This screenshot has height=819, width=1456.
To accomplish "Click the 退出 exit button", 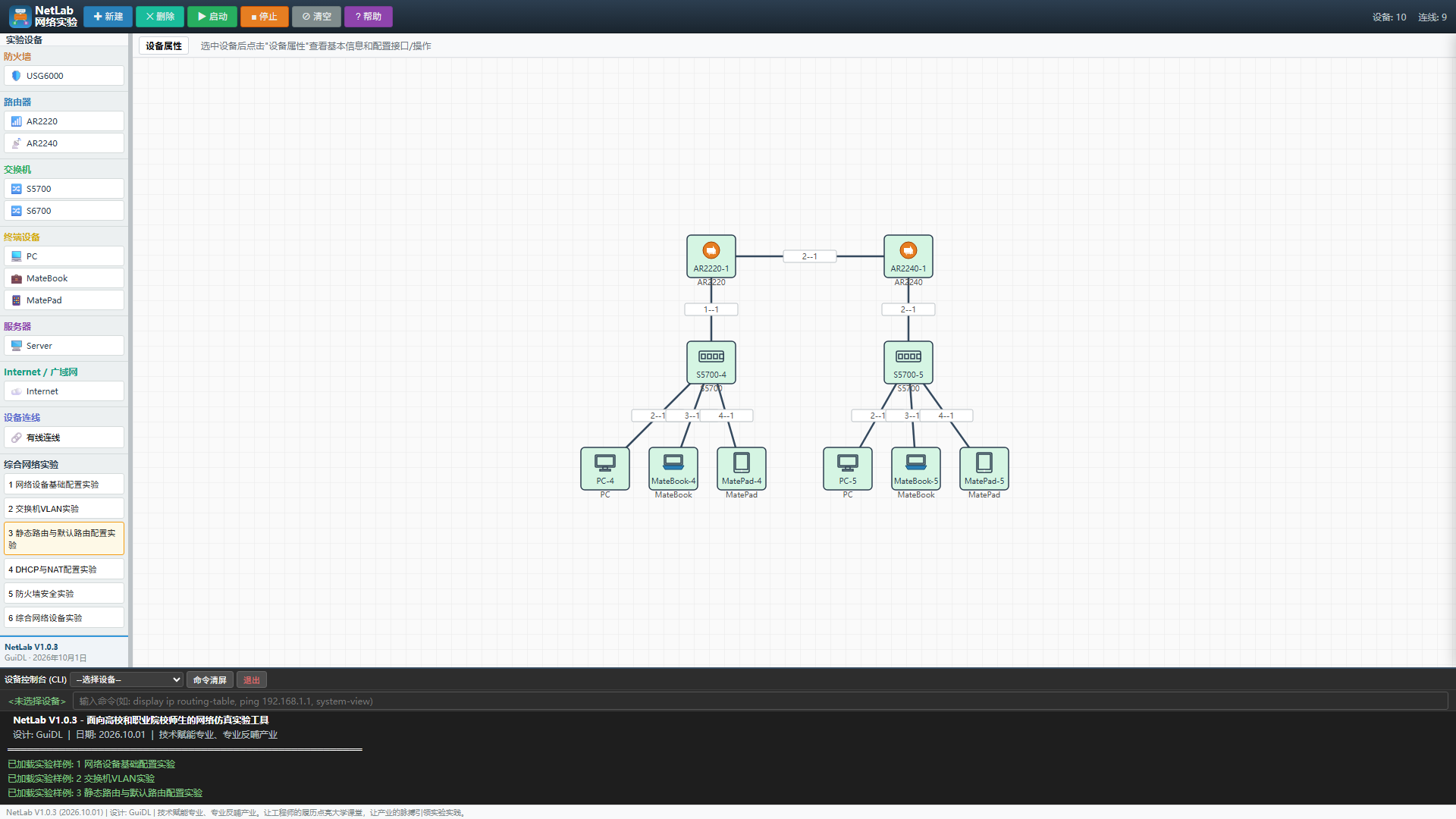I will click(x=252, y=680).
